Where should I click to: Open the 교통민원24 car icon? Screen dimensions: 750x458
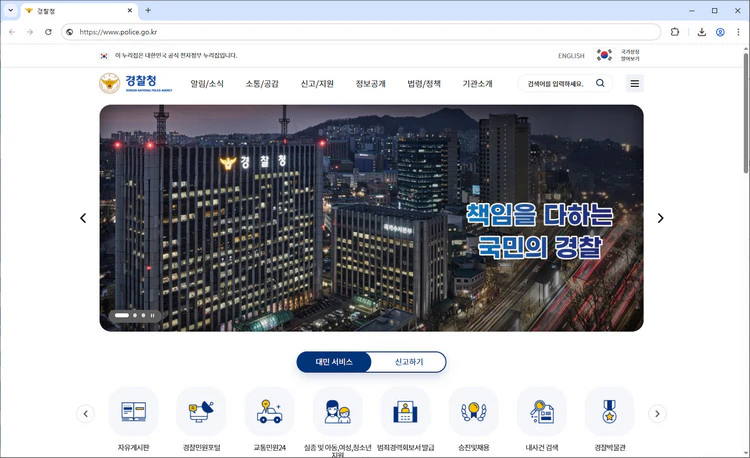click(x=269, y=412)
